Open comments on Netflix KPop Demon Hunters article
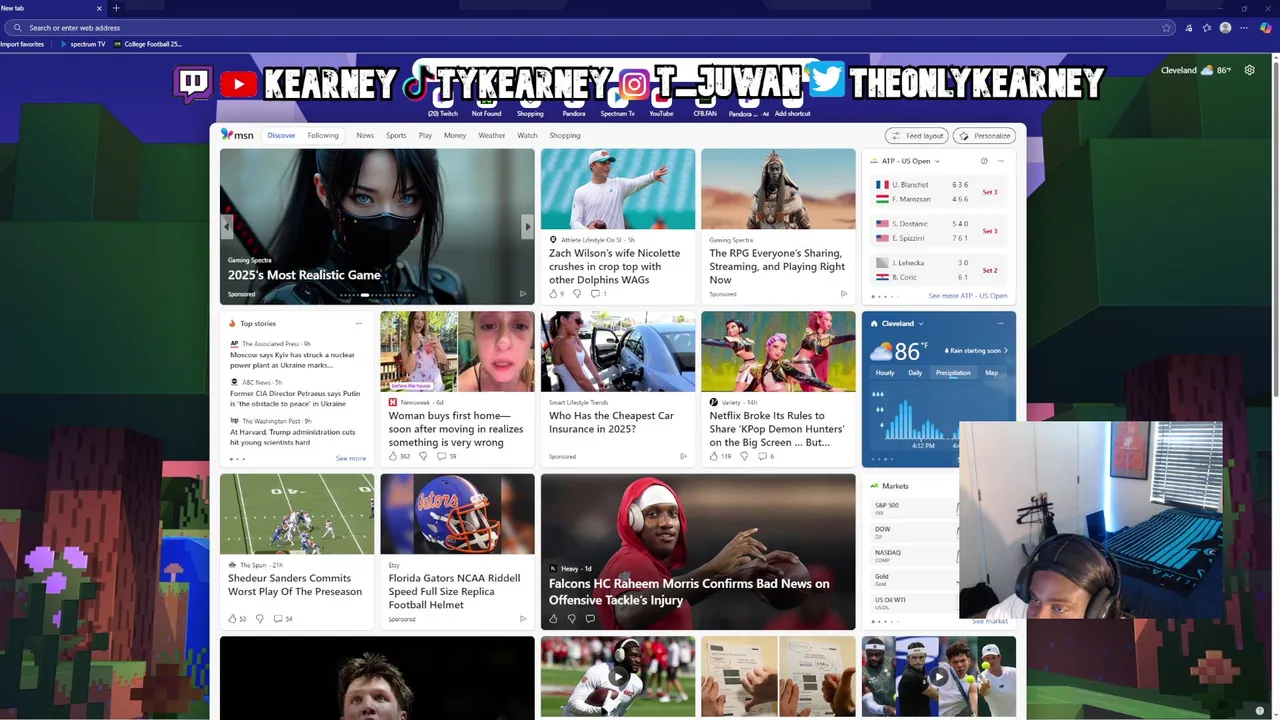This screenshot has width=1280, height=720. [x=766, y=456]
